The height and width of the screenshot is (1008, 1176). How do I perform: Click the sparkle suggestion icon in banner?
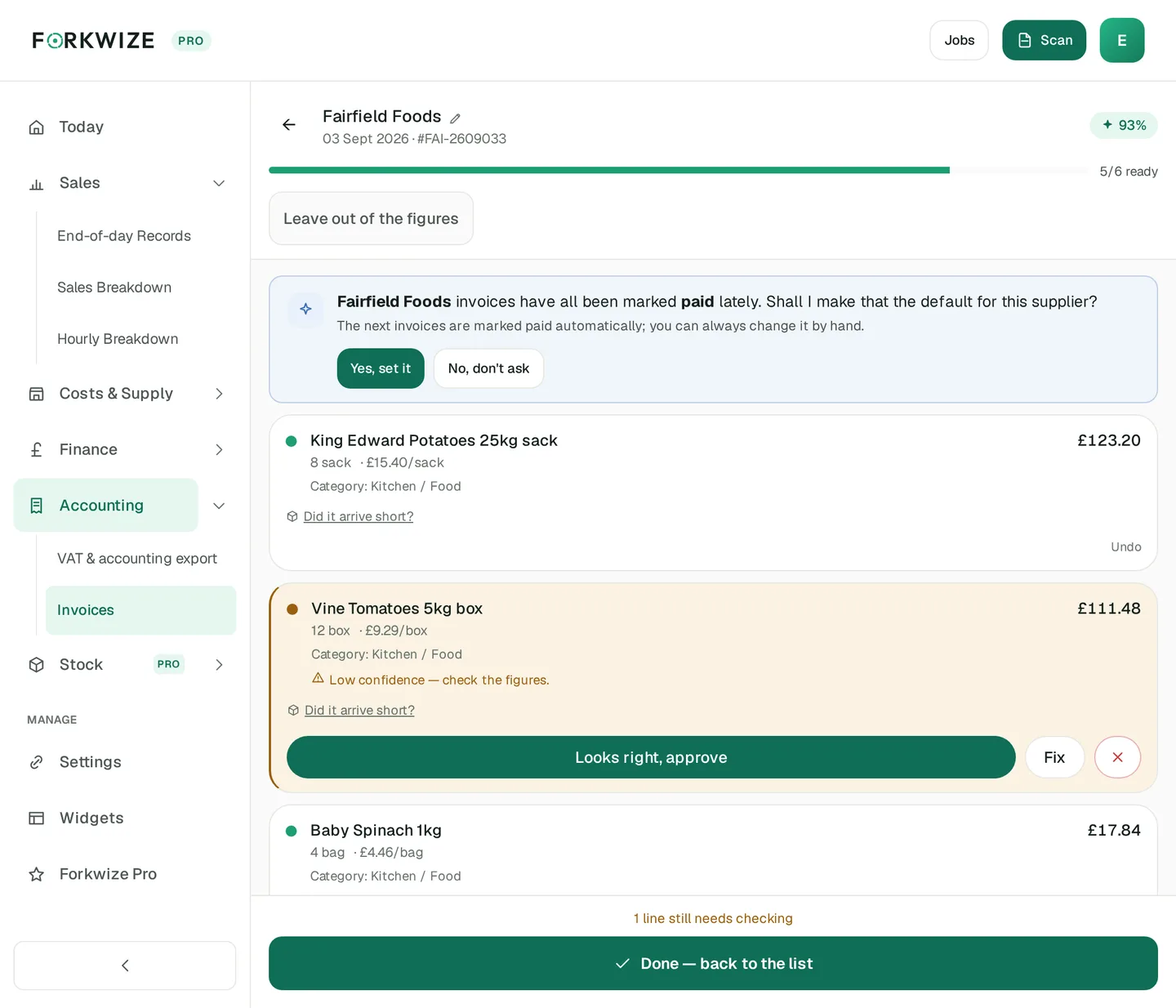point(305,309)
